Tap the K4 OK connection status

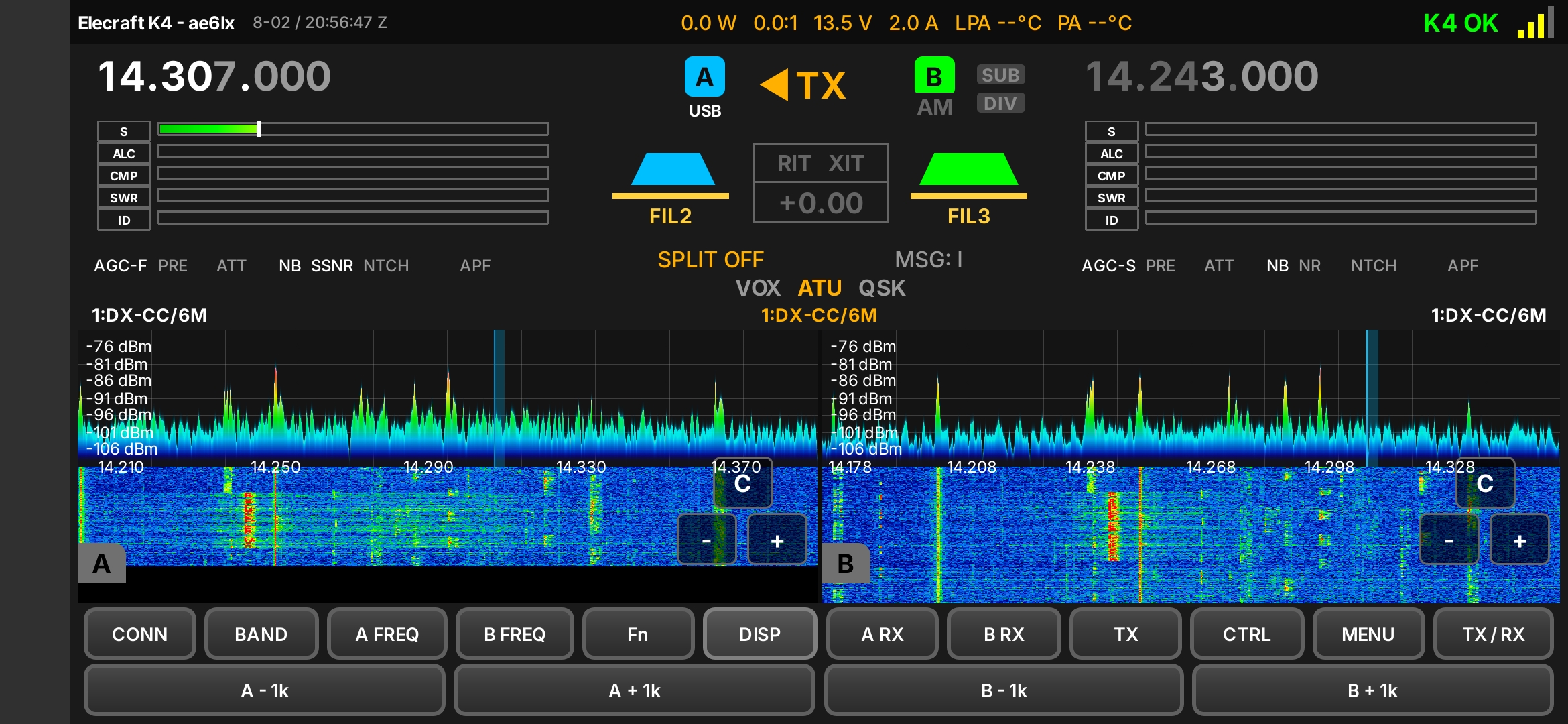(x=1460, y=23)
